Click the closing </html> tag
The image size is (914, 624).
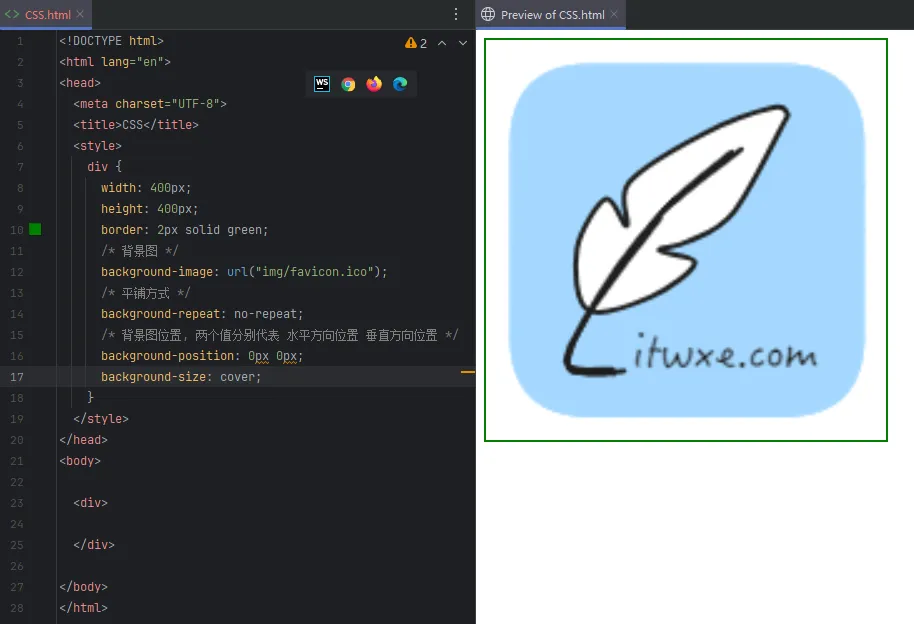tap(83, 608)
